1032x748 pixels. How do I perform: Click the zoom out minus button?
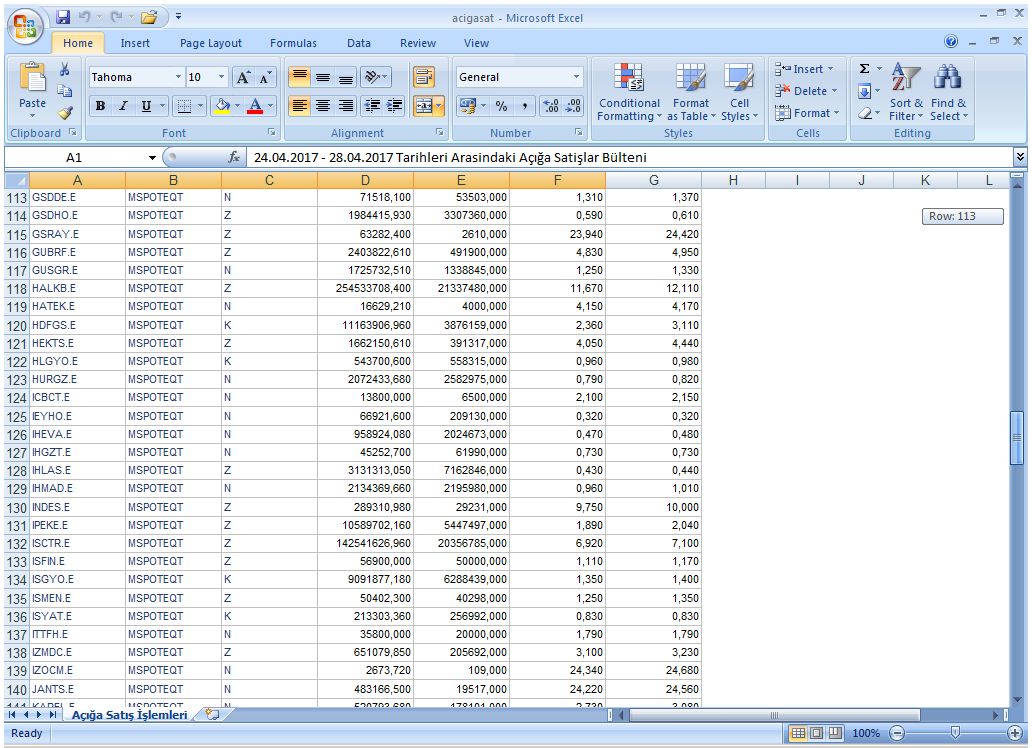pos(897,733)
